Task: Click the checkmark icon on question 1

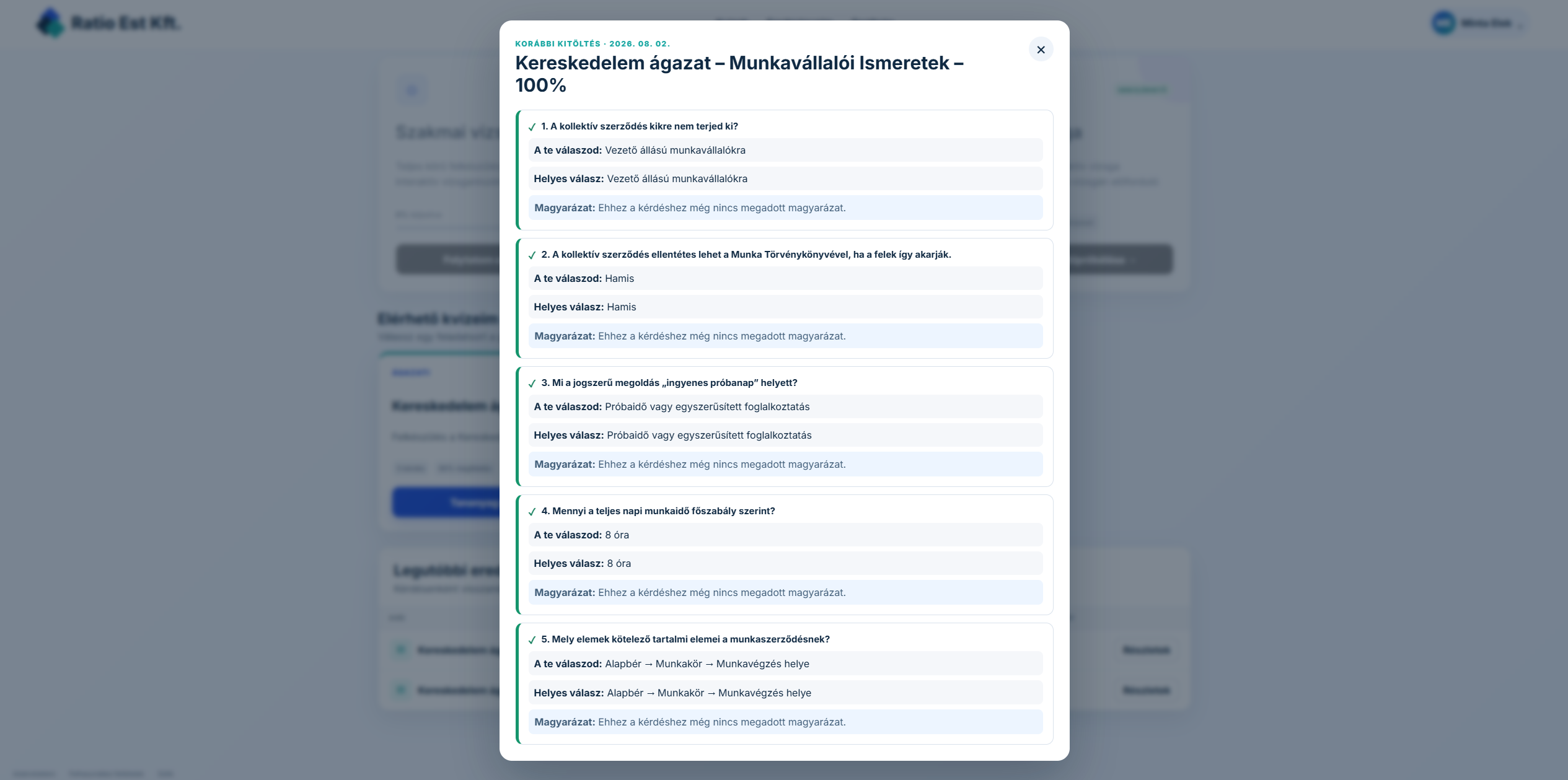Action: (532, 127)
